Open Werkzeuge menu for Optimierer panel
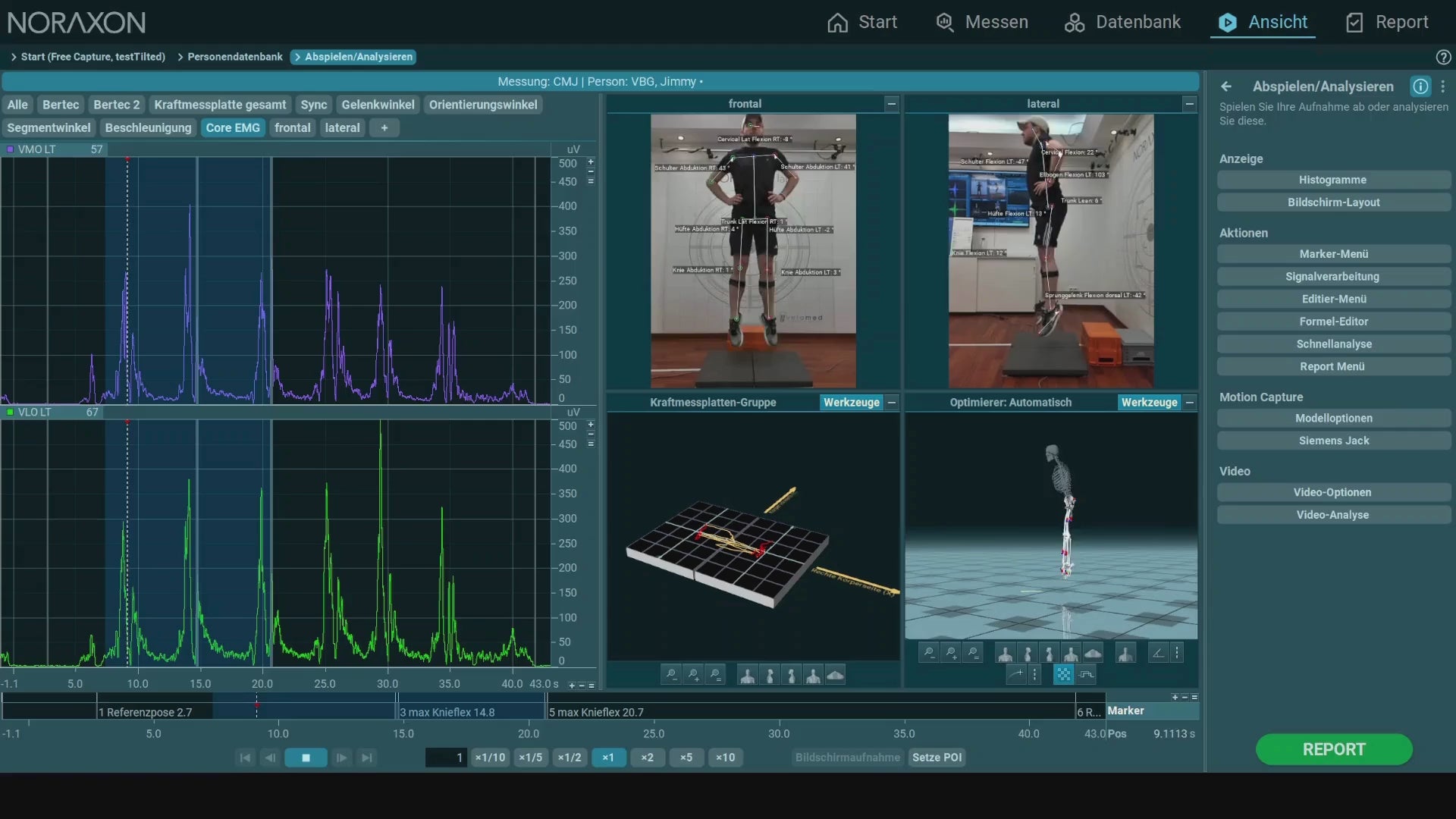 pyautogui.click(x=1149, y=403)
